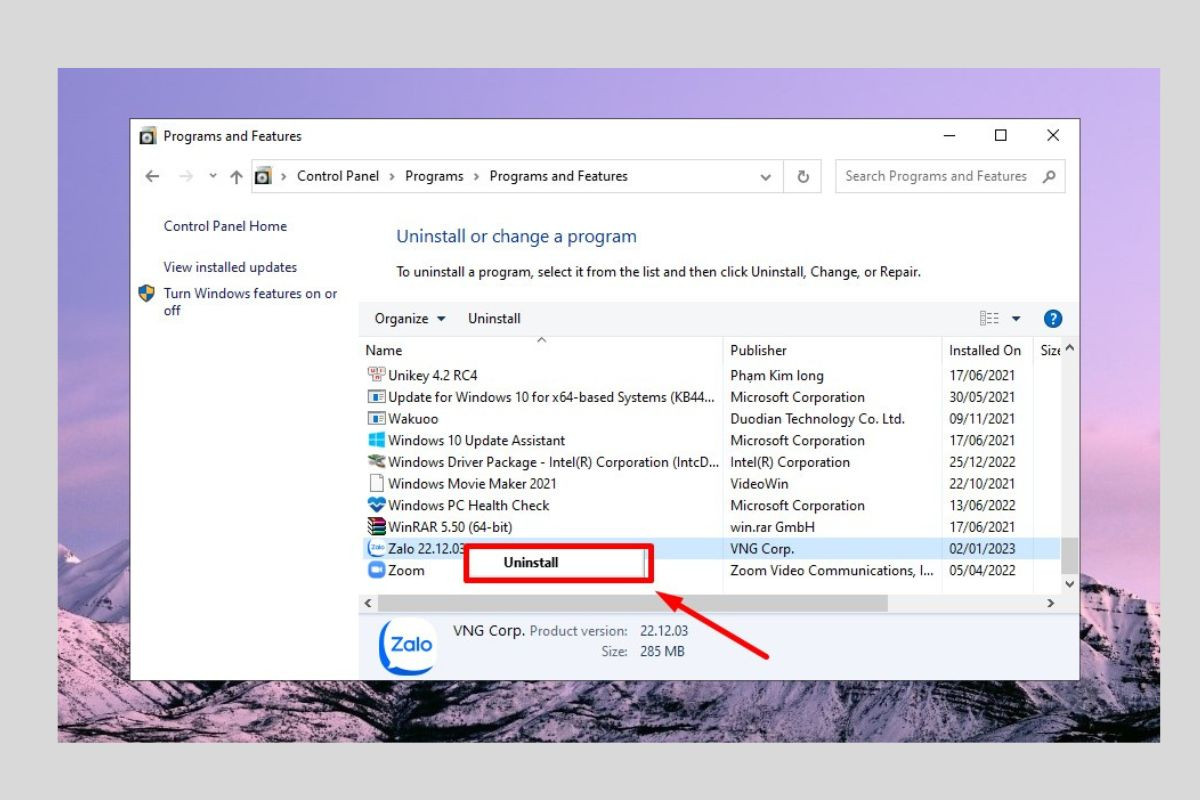This screenshot has width=1200, height=800.
Task: Click the Zalo icon in the program list
Action: point(377,548)
